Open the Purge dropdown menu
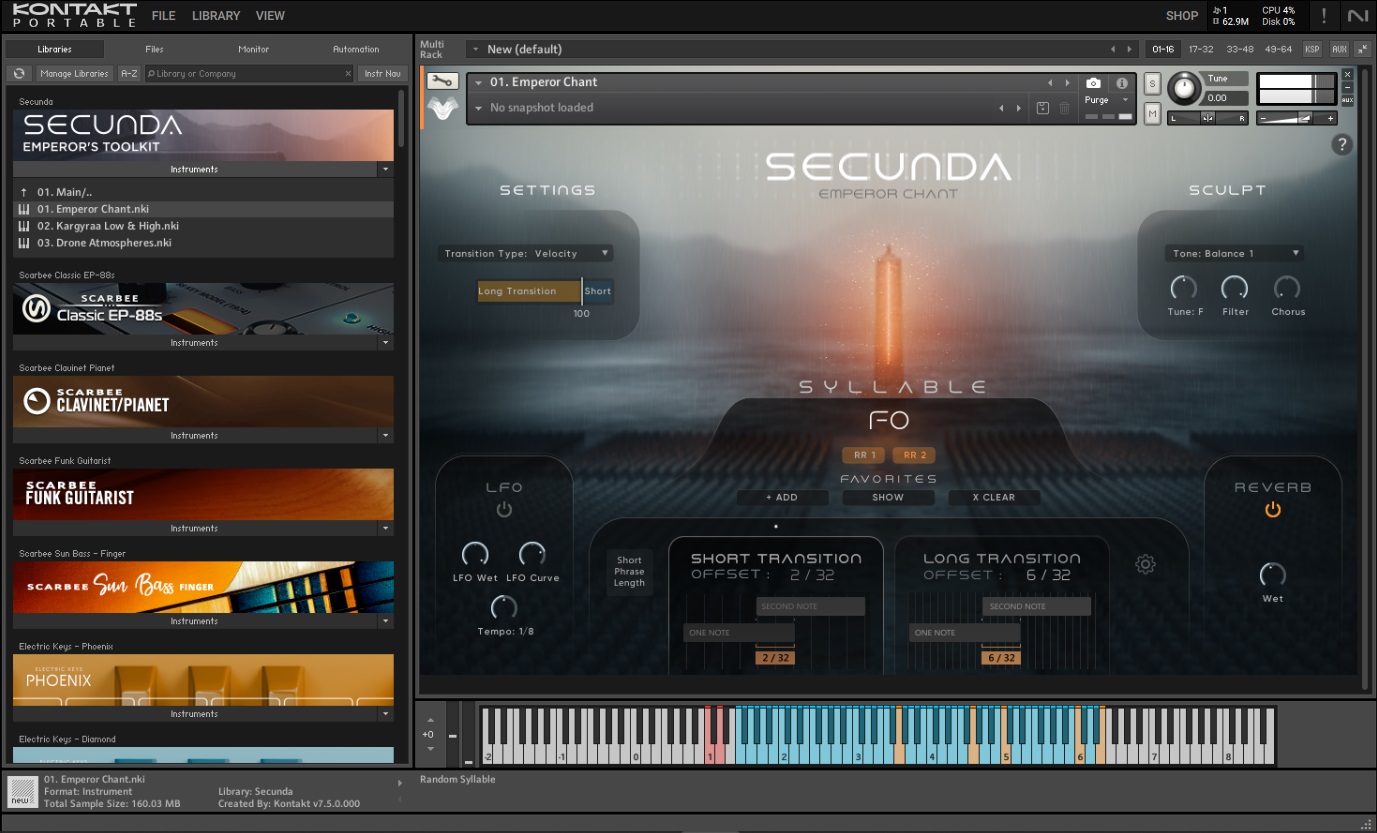This screenshot has width=1377, height=833. coord(1108,100)
